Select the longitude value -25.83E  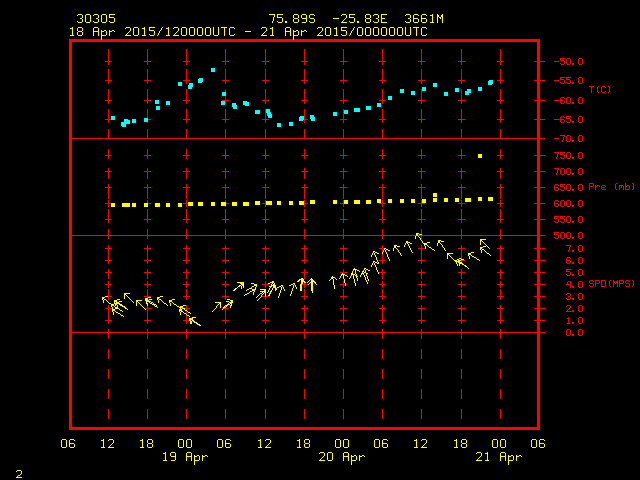coord(360,19)
